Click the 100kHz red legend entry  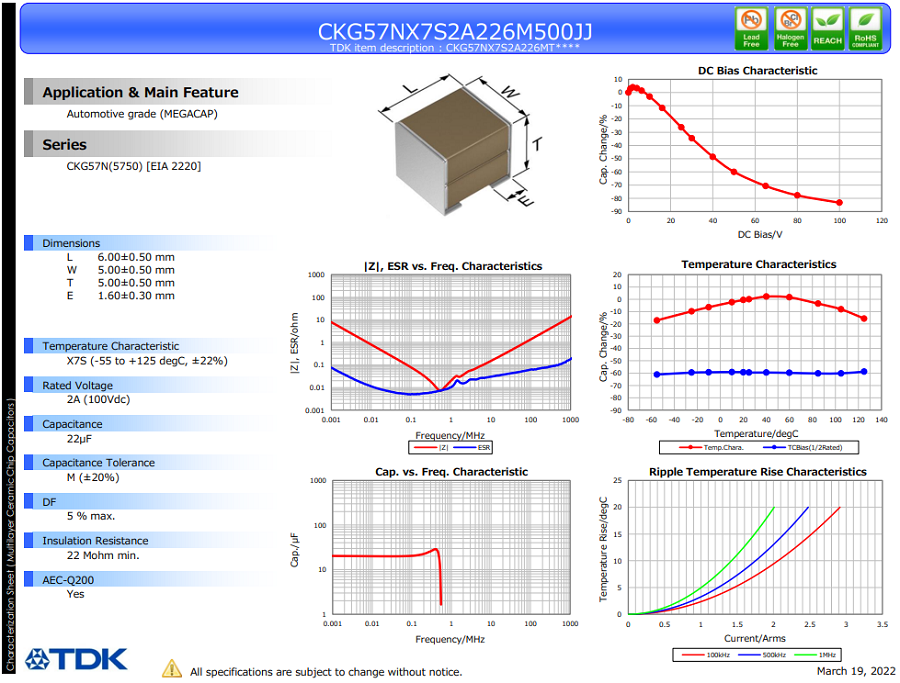pos(705,654)
